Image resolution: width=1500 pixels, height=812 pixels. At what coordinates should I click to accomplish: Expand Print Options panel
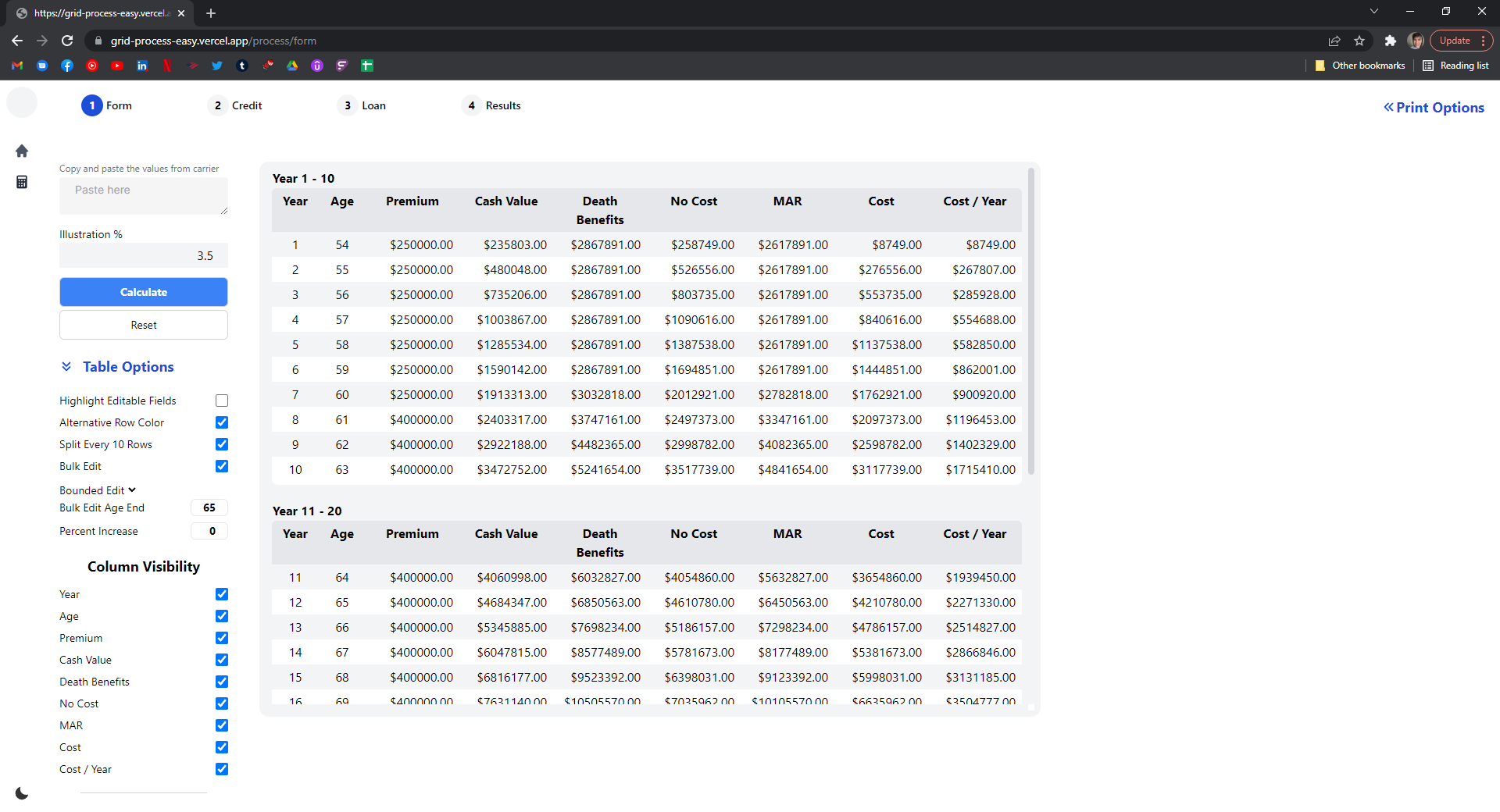1434,108
